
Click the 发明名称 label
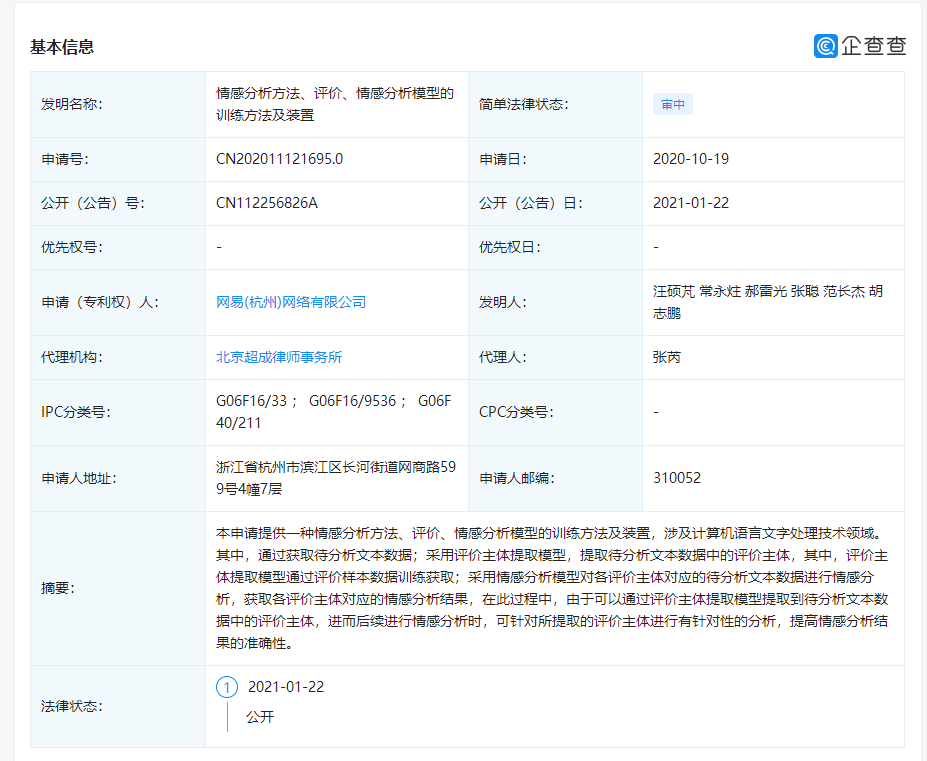[x=72, y=105]
